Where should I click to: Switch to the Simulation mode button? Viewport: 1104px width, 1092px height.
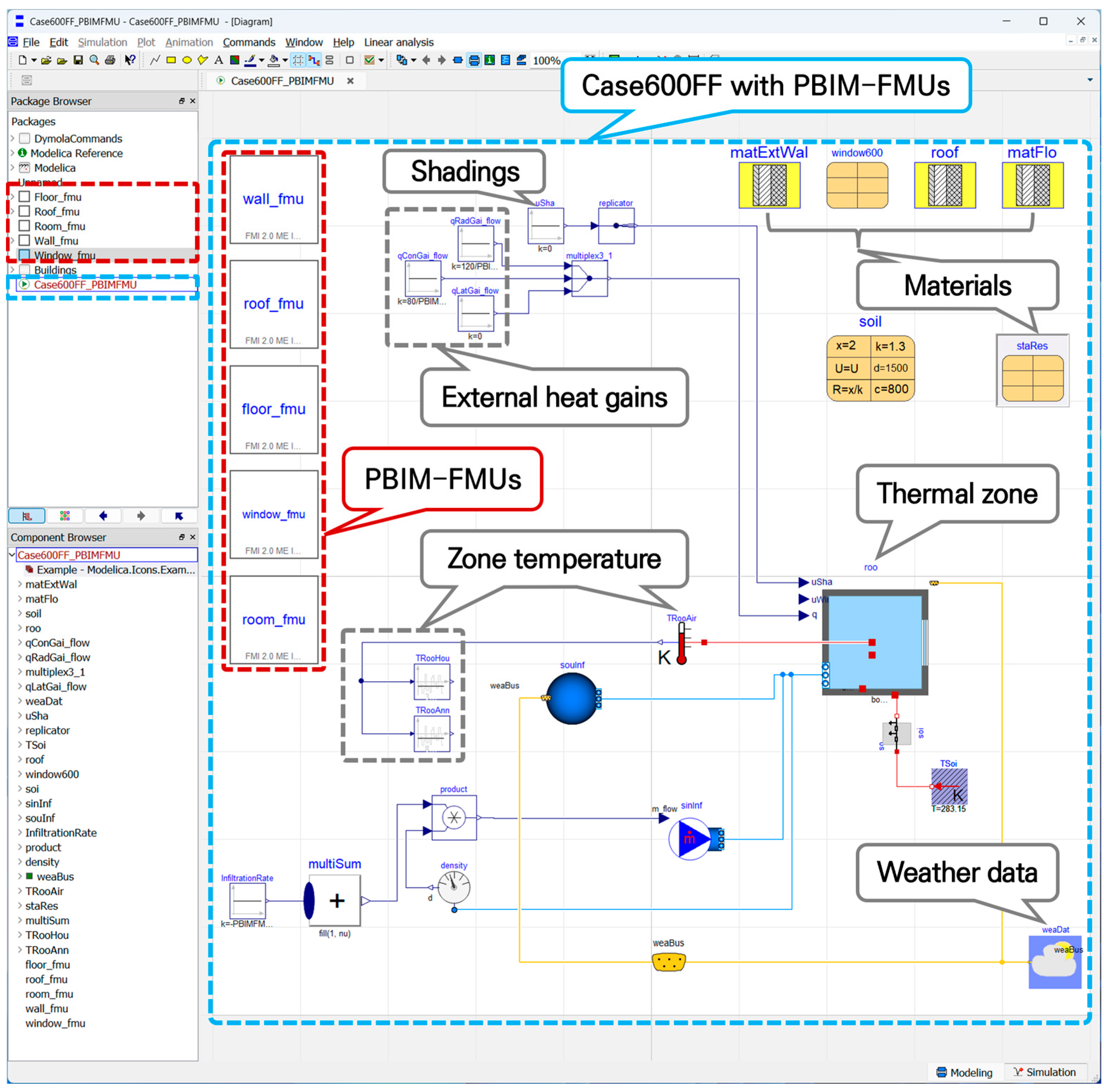(x=1044, y=1072)
